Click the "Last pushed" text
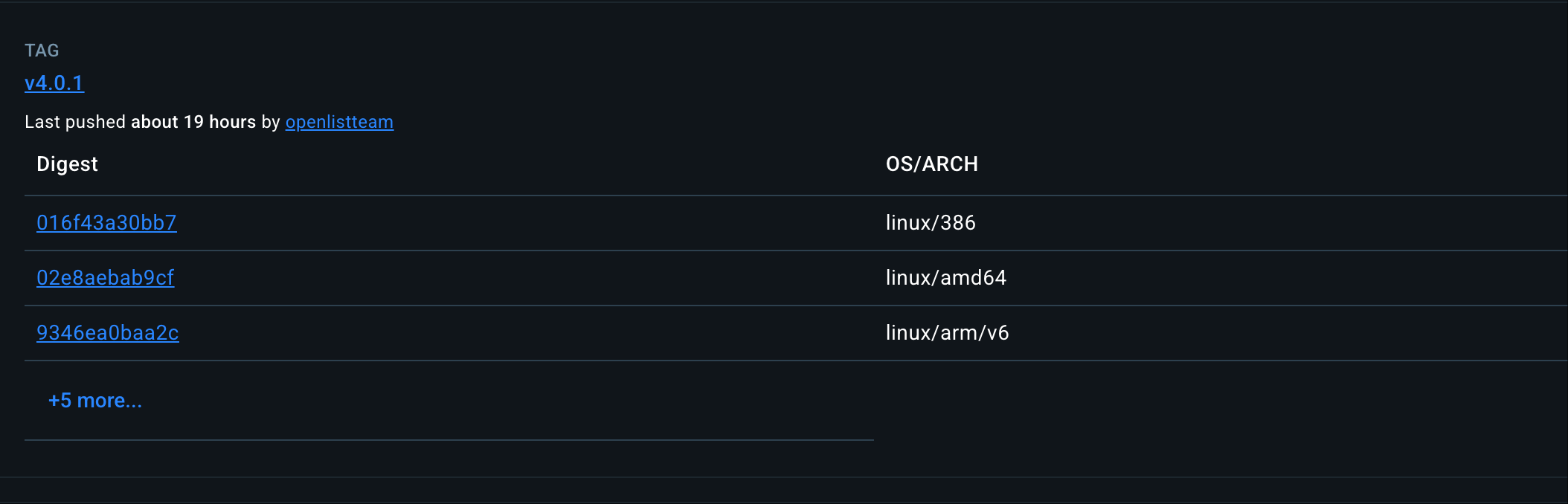 pos(75,122)
